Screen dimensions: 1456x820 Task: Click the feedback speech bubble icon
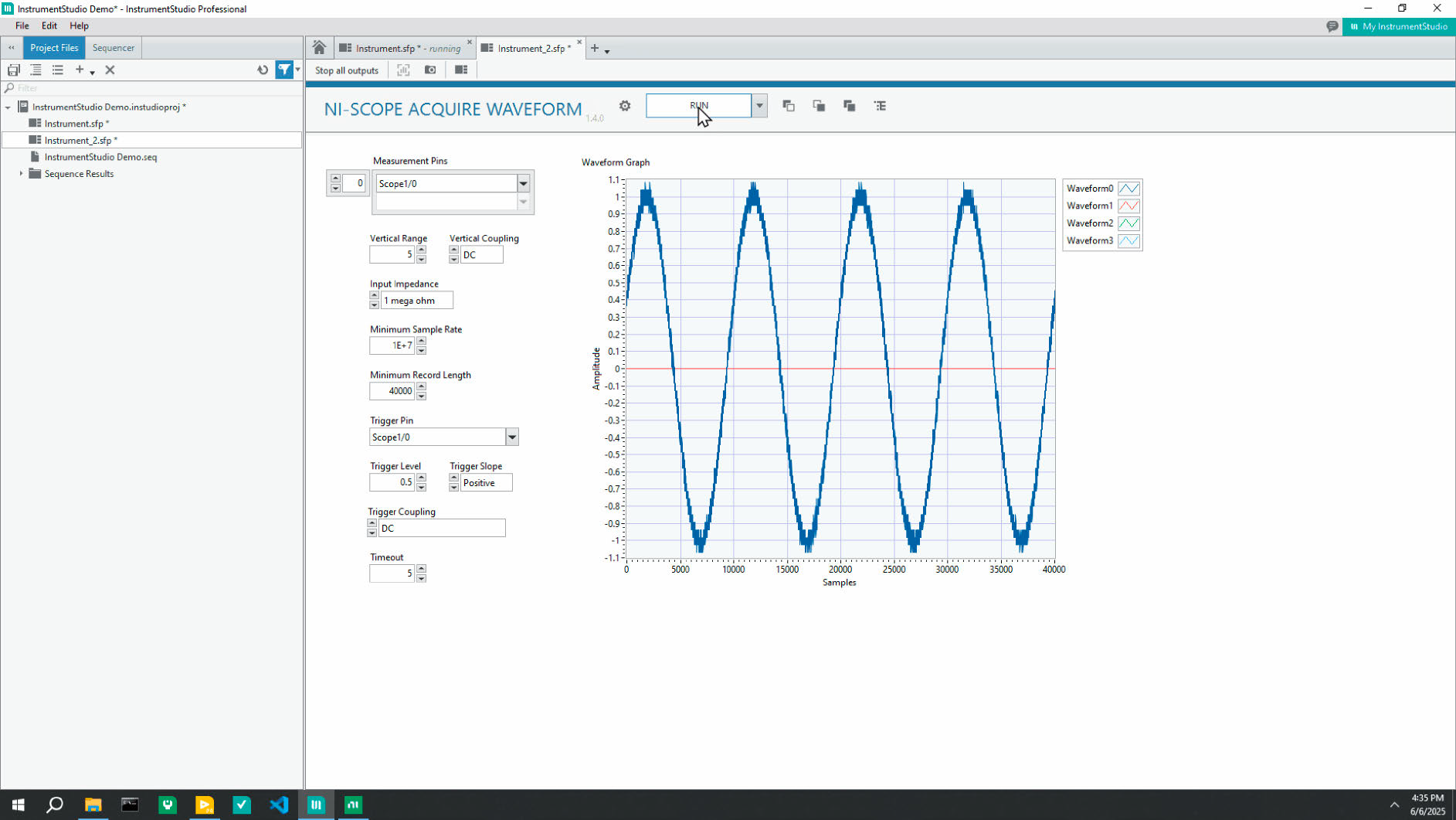[1332, 26]
